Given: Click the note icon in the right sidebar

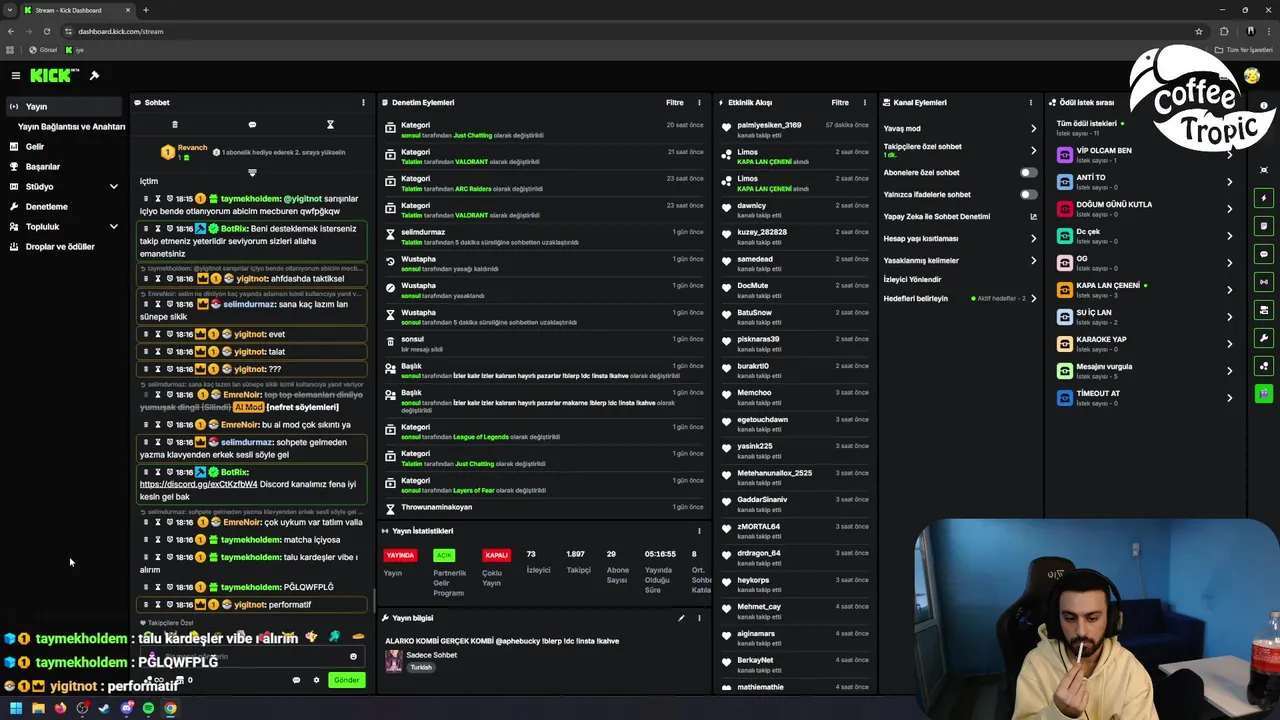Looking at the screenshot, I should [1264, 226].
